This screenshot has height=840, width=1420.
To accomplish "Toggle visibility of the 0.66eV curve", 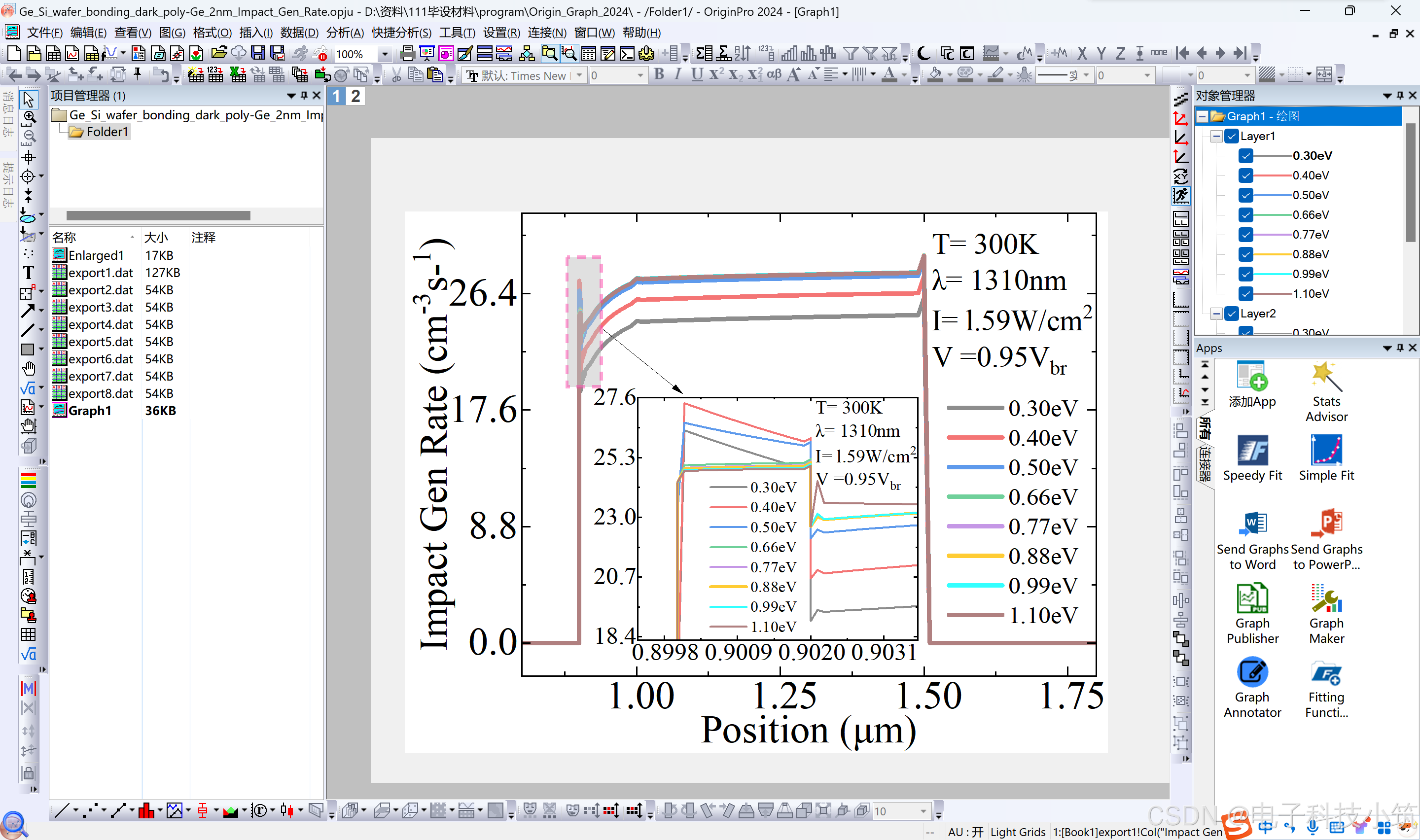I will tap(1245, 215).
